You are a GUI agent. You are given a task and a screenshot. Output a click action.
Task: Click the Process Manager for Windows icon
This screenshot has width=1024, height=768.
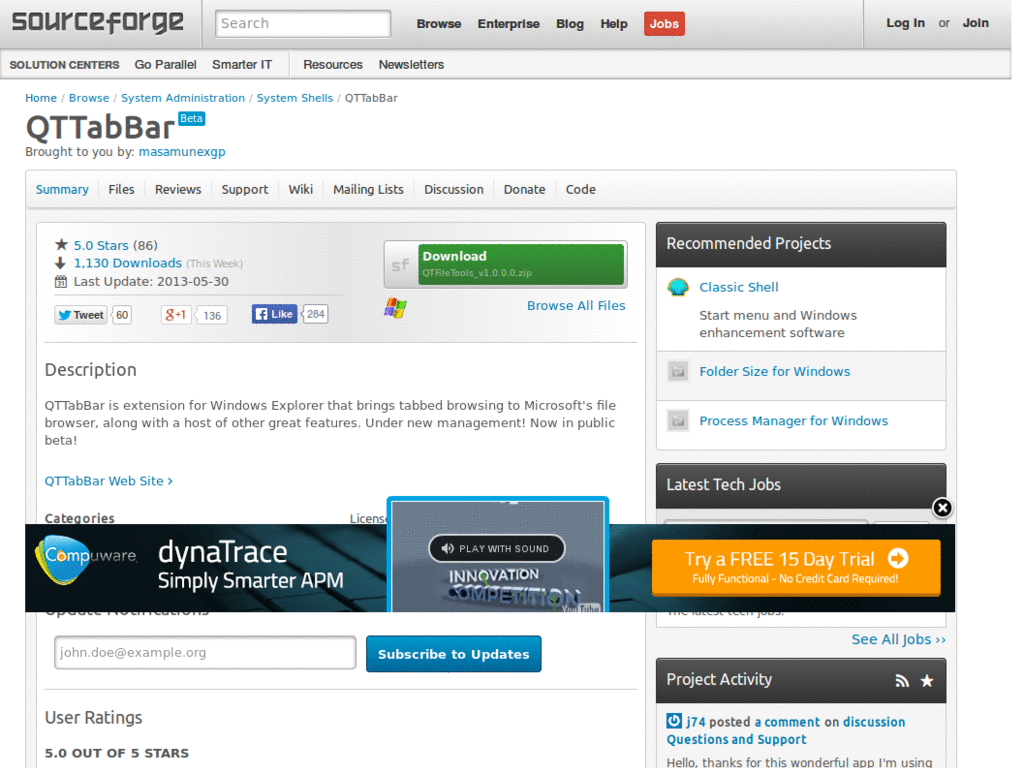point(678,421)
